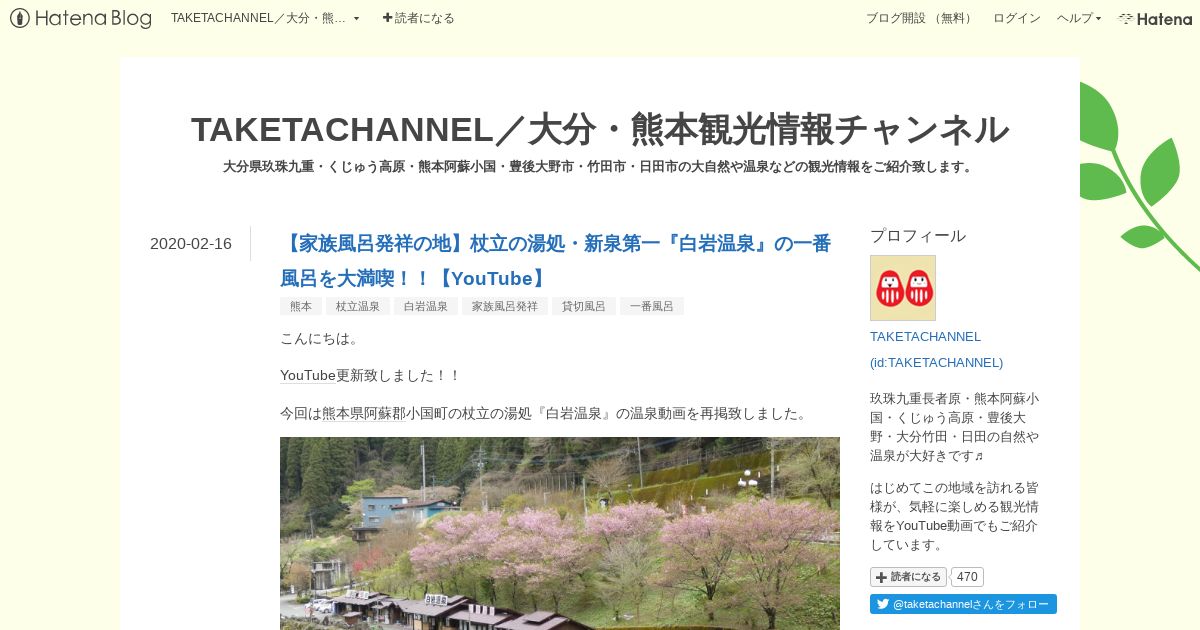
Task: Select the 貸切風呂 tag
Action: tap(584, 306)
